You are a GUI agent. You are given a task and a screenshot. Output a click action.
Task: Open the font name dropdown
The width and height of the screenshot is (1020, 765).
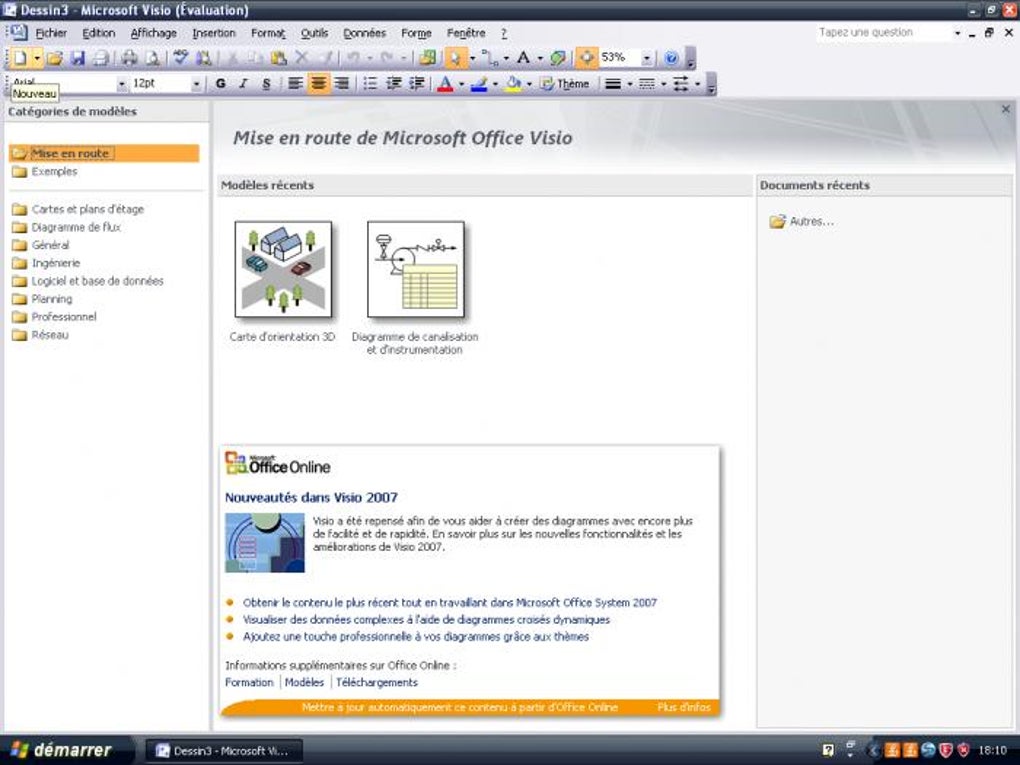tap(122, 84)
